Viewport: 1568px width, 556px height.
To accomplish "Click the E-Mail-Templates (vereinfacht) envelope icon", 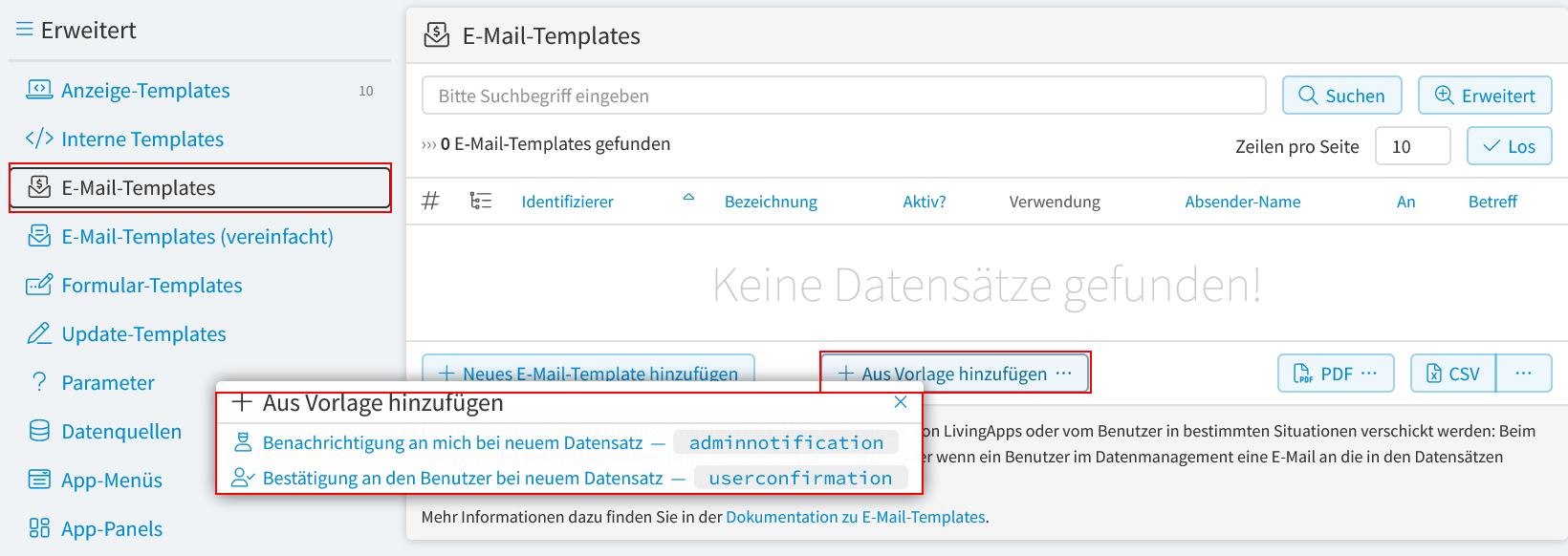I will click(39, 236).
